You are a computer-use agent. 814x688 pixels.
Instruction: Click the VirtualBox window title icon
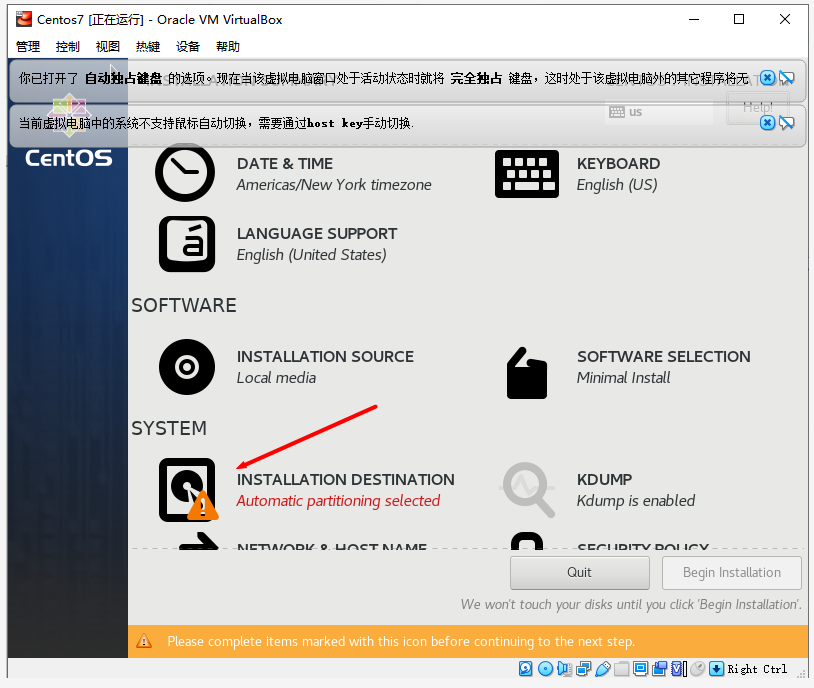[x=23, y=19]
